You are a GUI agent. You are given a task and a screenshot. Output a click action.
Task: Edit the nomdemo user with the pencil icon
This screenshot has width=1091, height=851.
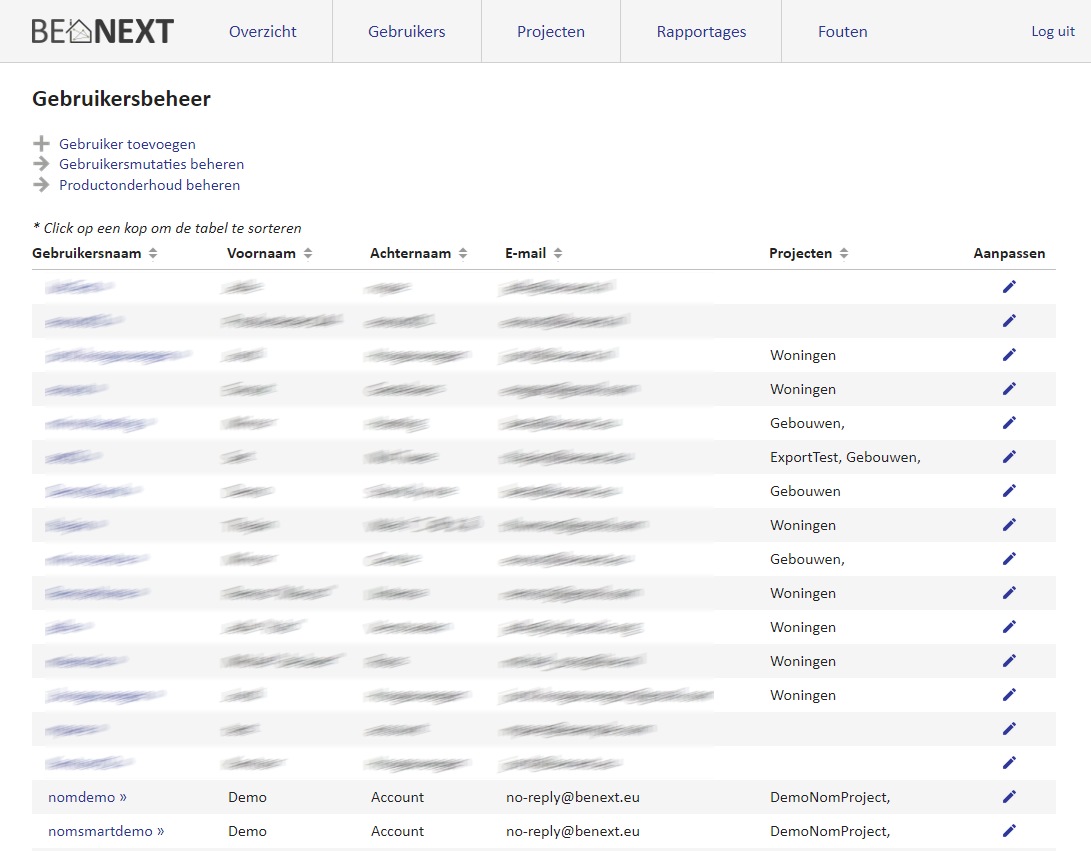1009,797
